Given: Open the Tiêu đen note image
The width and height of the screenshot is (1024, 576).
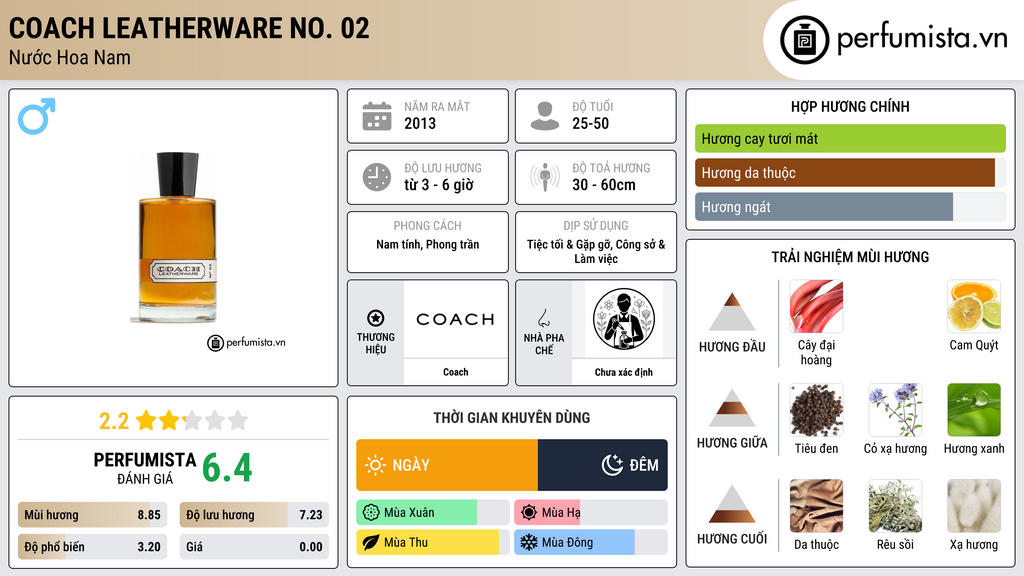Looking at the screenshot, I should tap(816, 410).
